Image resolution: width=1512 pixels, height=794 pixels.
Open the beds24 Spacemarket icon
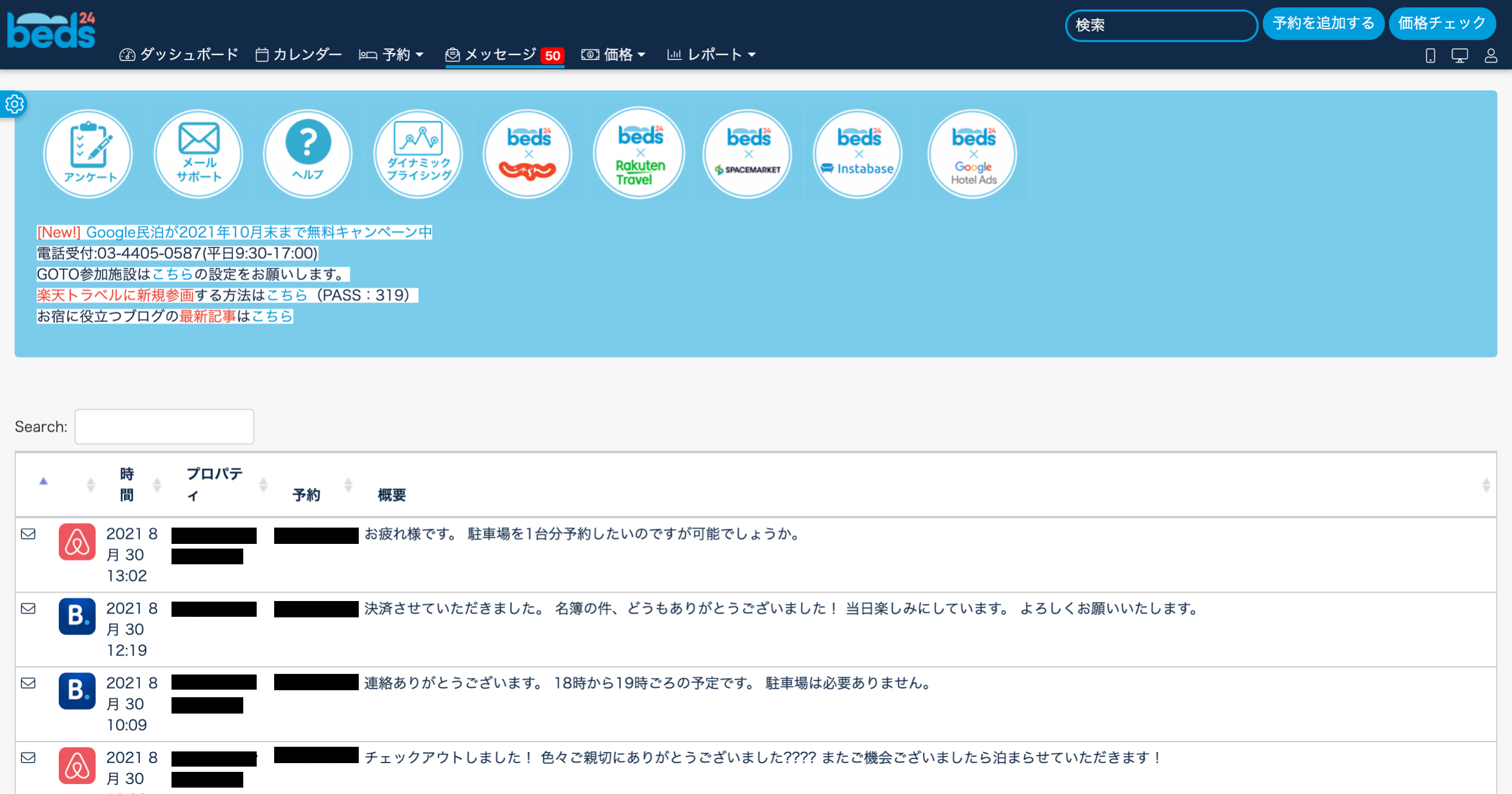pyautogui.click(x=747, y=154)
